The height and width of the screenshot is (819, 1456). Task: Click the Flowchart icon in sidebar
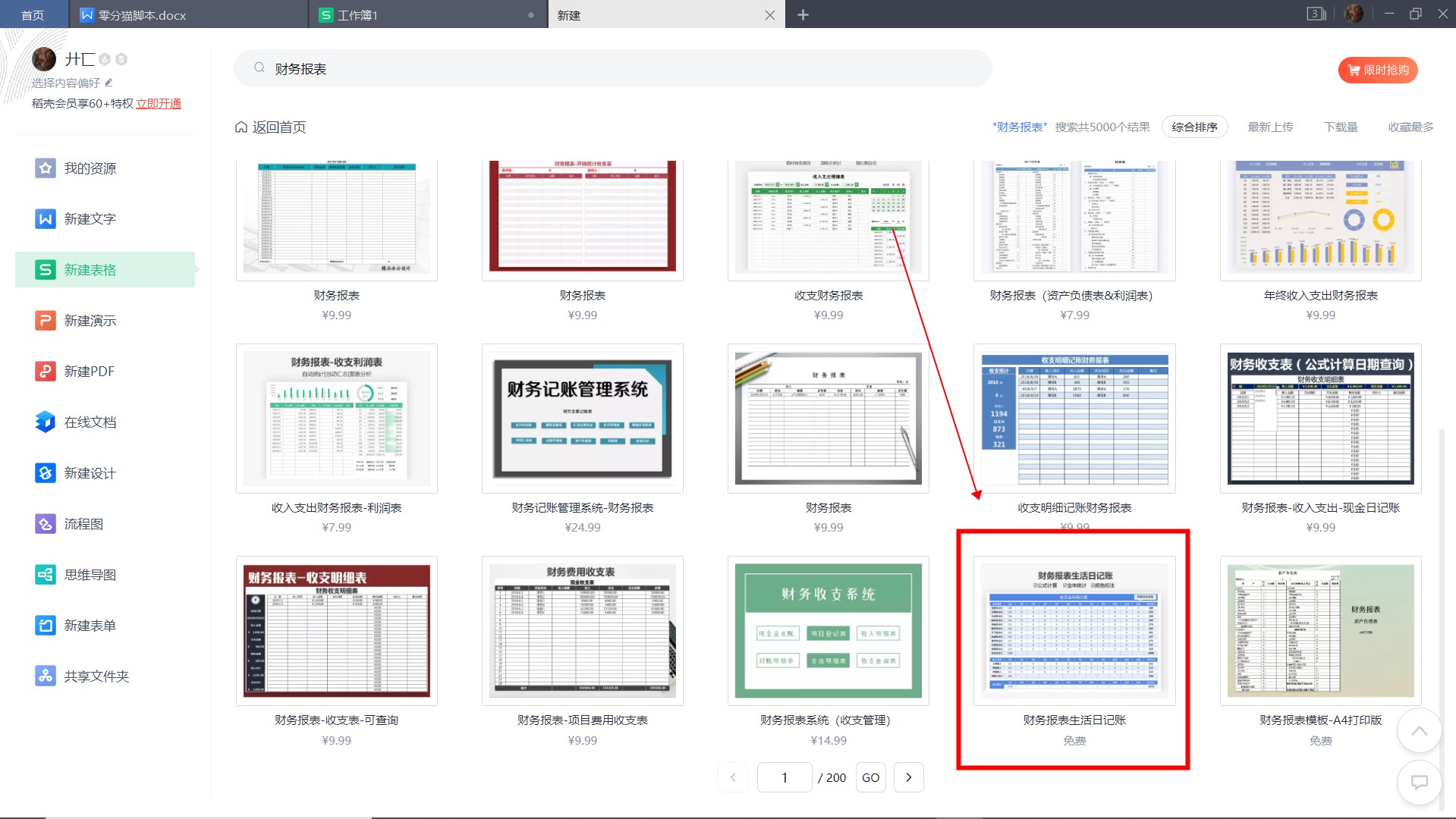pyautogui.click(x=46, y=524)
